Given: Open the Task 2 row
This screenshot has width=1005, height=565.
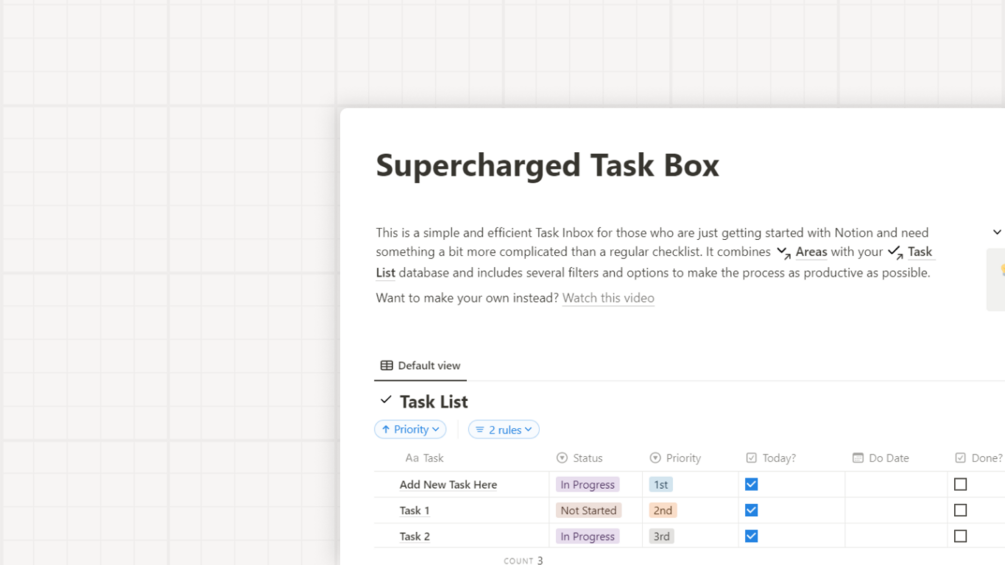Looking at the screenshot, I should pos(414,536).
